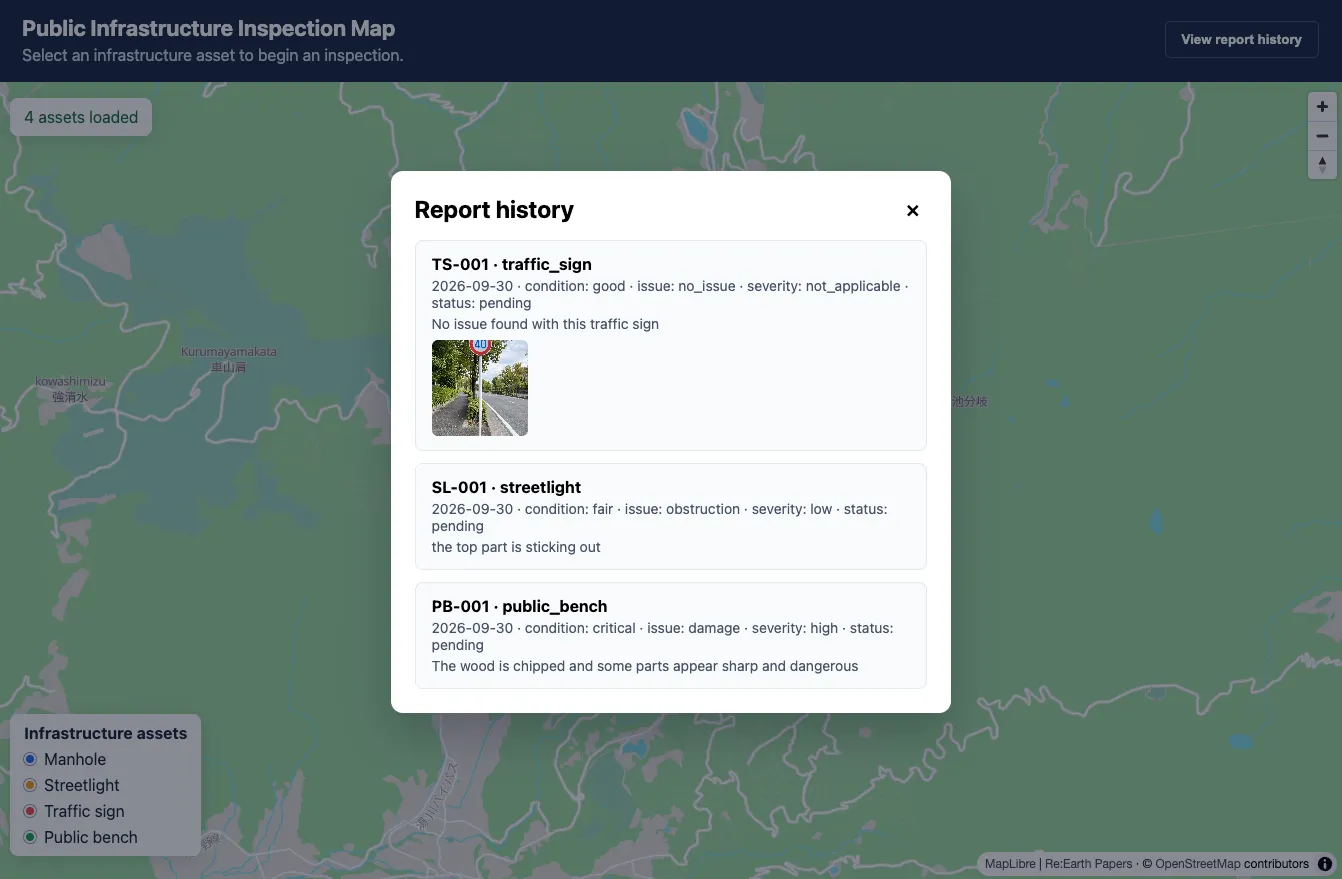This screenshot has height=879, width=1342.
Task: Click the PB-001 condition critical details line
Action: 663,636
